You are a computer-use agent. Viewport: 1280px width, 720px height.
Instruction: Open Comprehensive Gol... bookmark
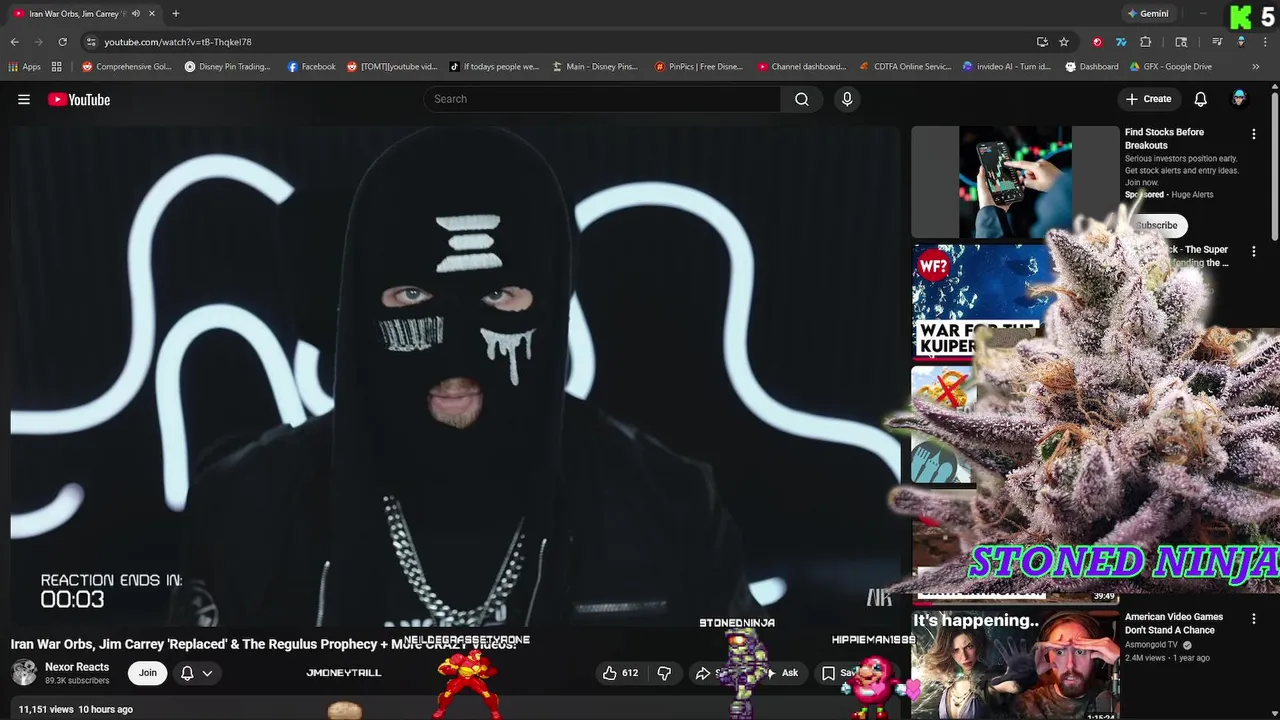click(x=127, y=67)
